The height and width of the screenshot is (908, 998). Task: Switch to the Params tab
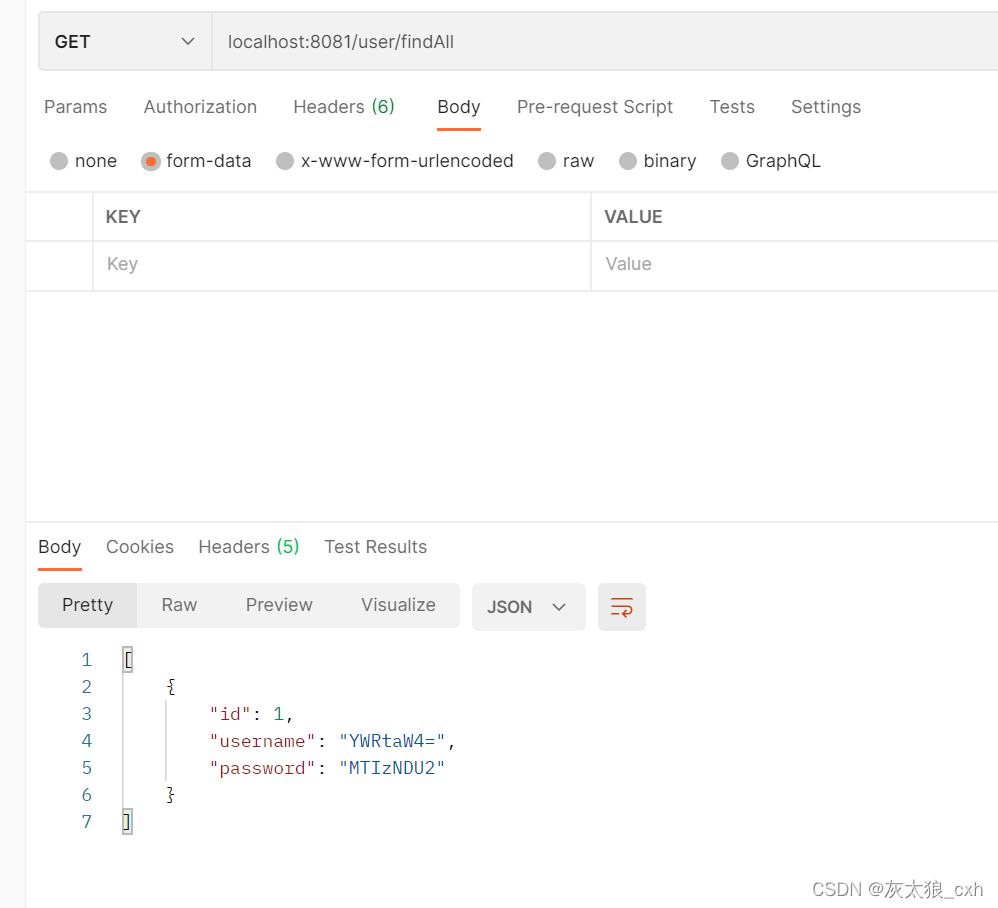tap(75, 107)
